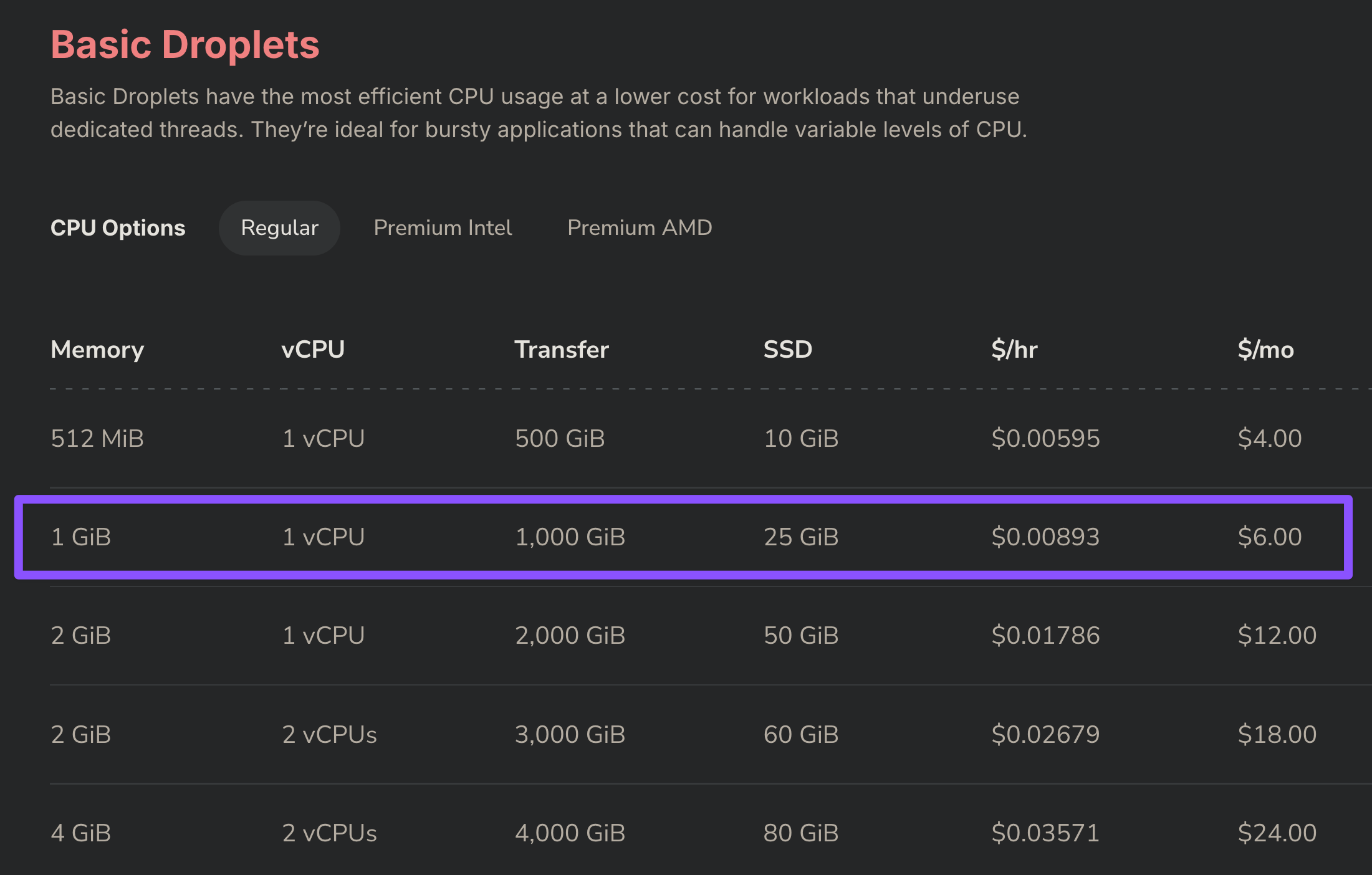This screenshot has width=1372, height=875.
Task: Select the highlighted 1 GiB droplet row
Action: pyautogui.click(x=683, y=537)
